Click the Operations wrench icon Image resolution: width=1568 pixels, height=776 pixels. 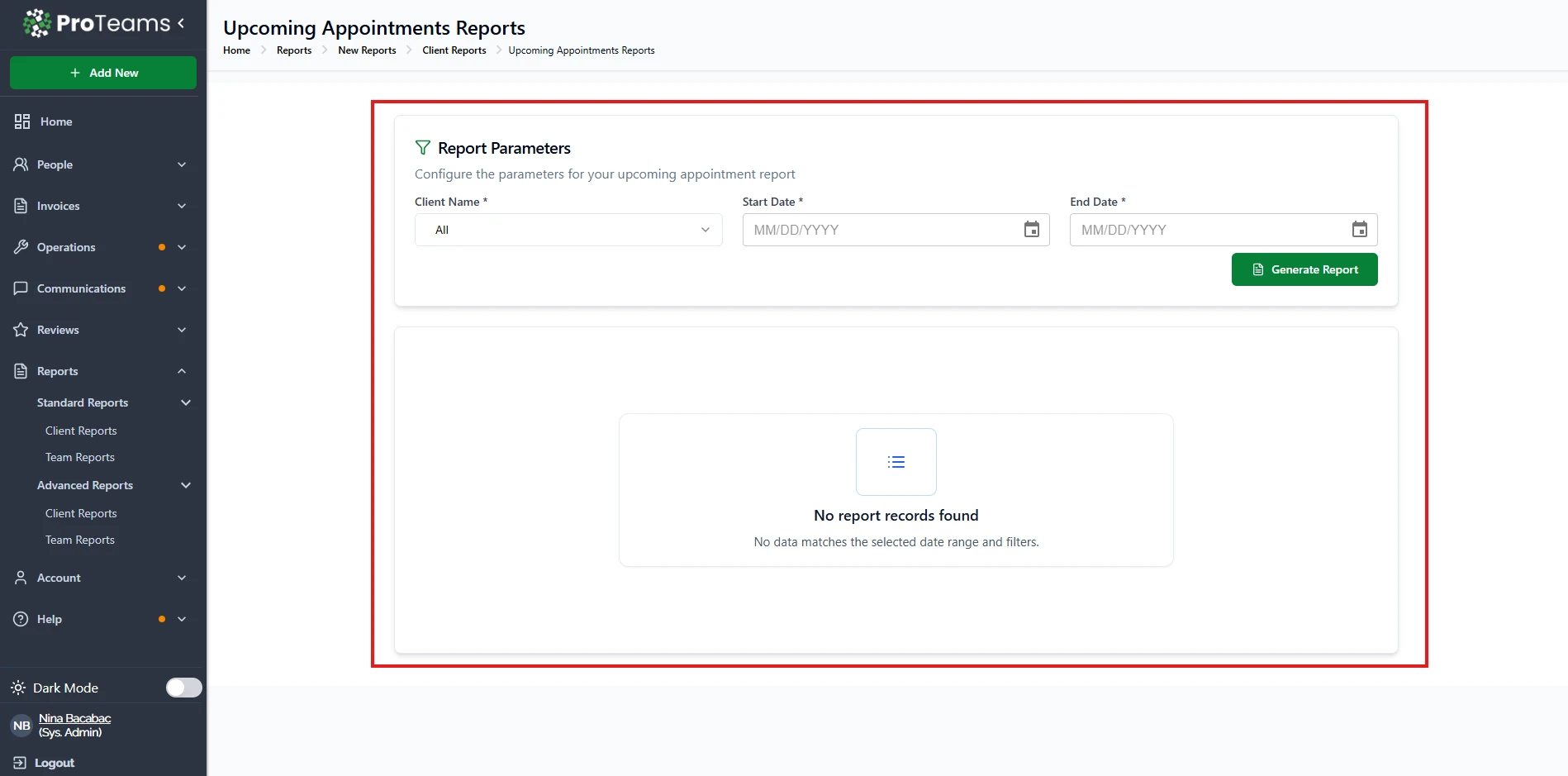(x=21, y=247)
